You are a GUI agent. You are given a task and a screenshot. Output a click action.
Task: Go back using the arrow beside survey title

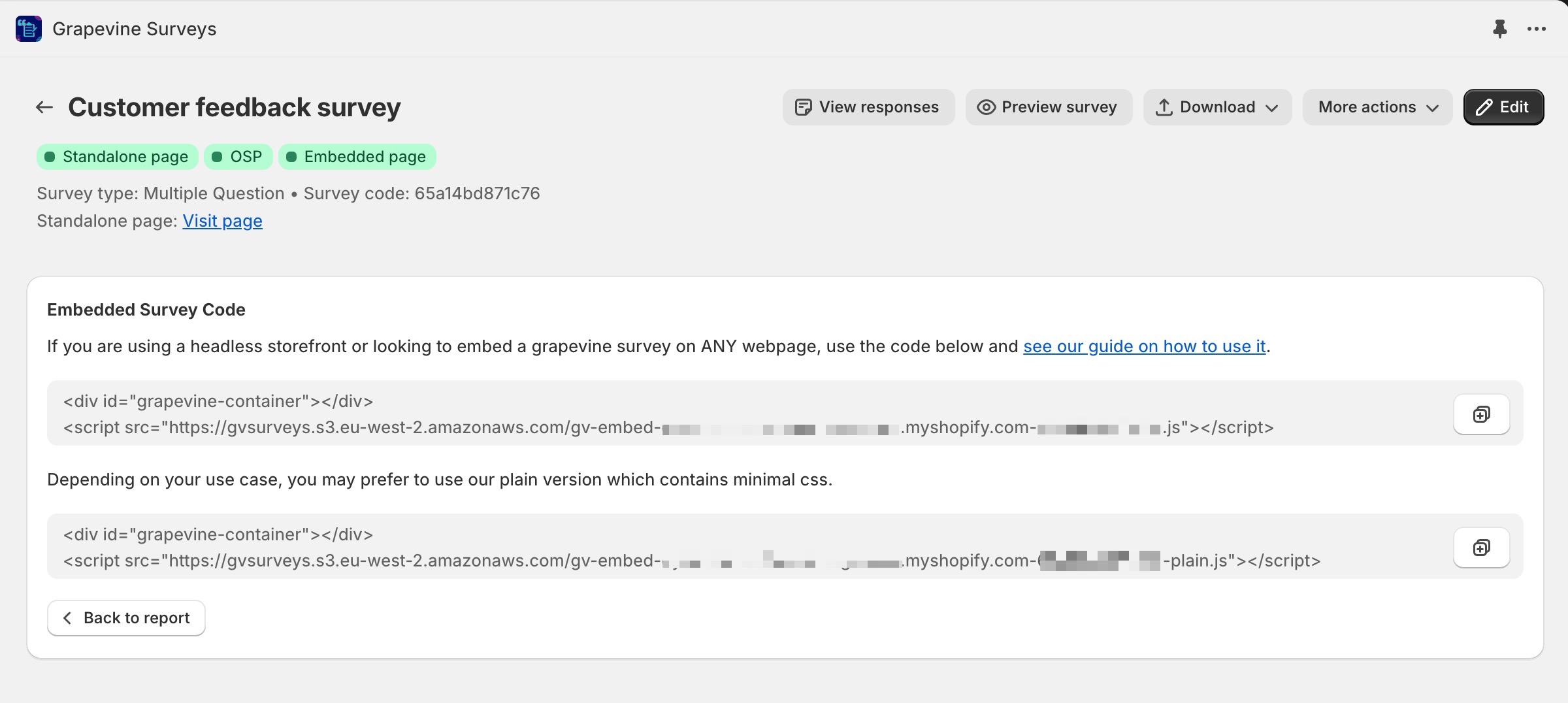point(44,107)
